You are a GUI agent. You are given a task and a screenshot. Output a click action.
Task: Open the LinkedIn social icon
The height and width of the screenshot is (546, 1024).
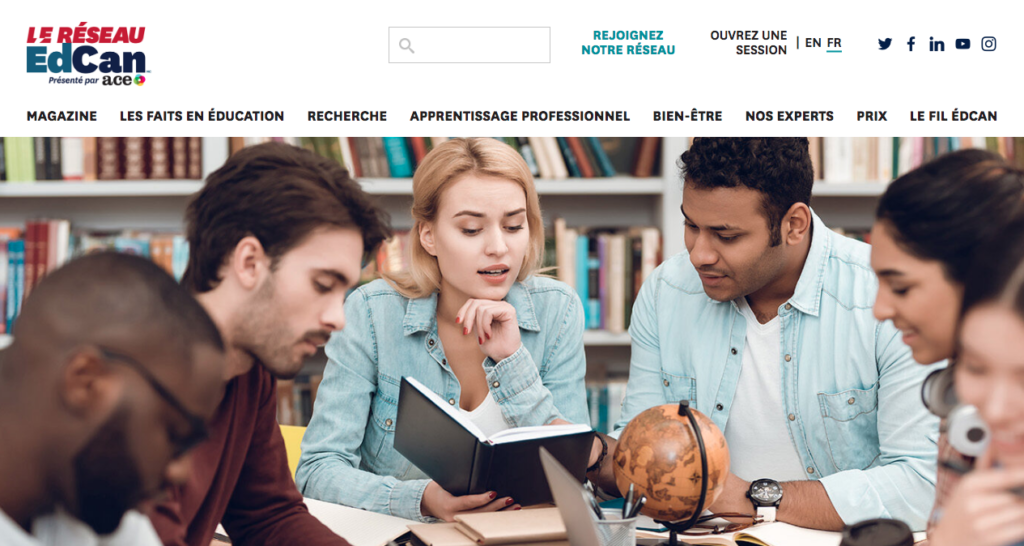point(936,44)
